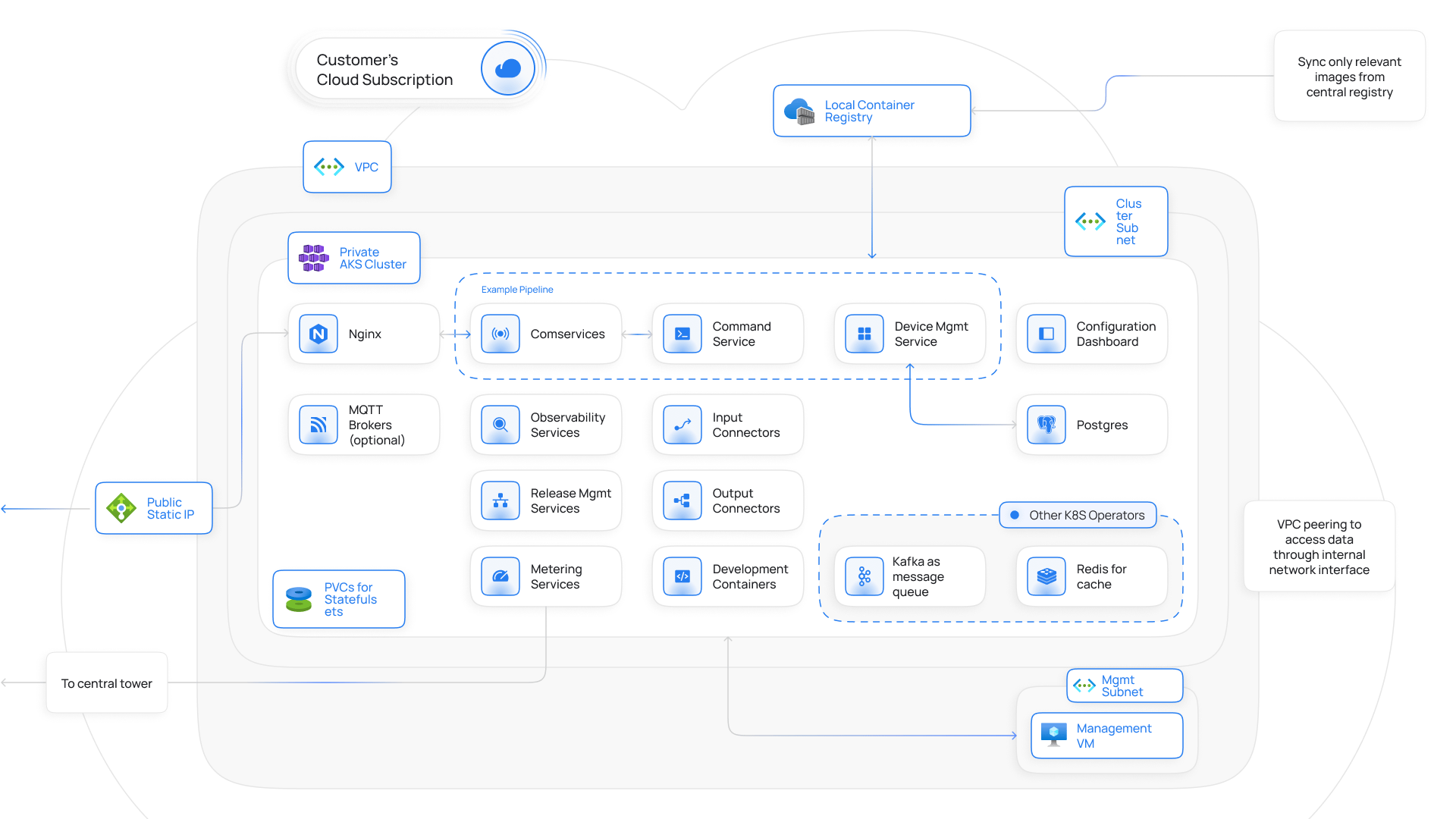Open the VPC label box

coord(347,167)
